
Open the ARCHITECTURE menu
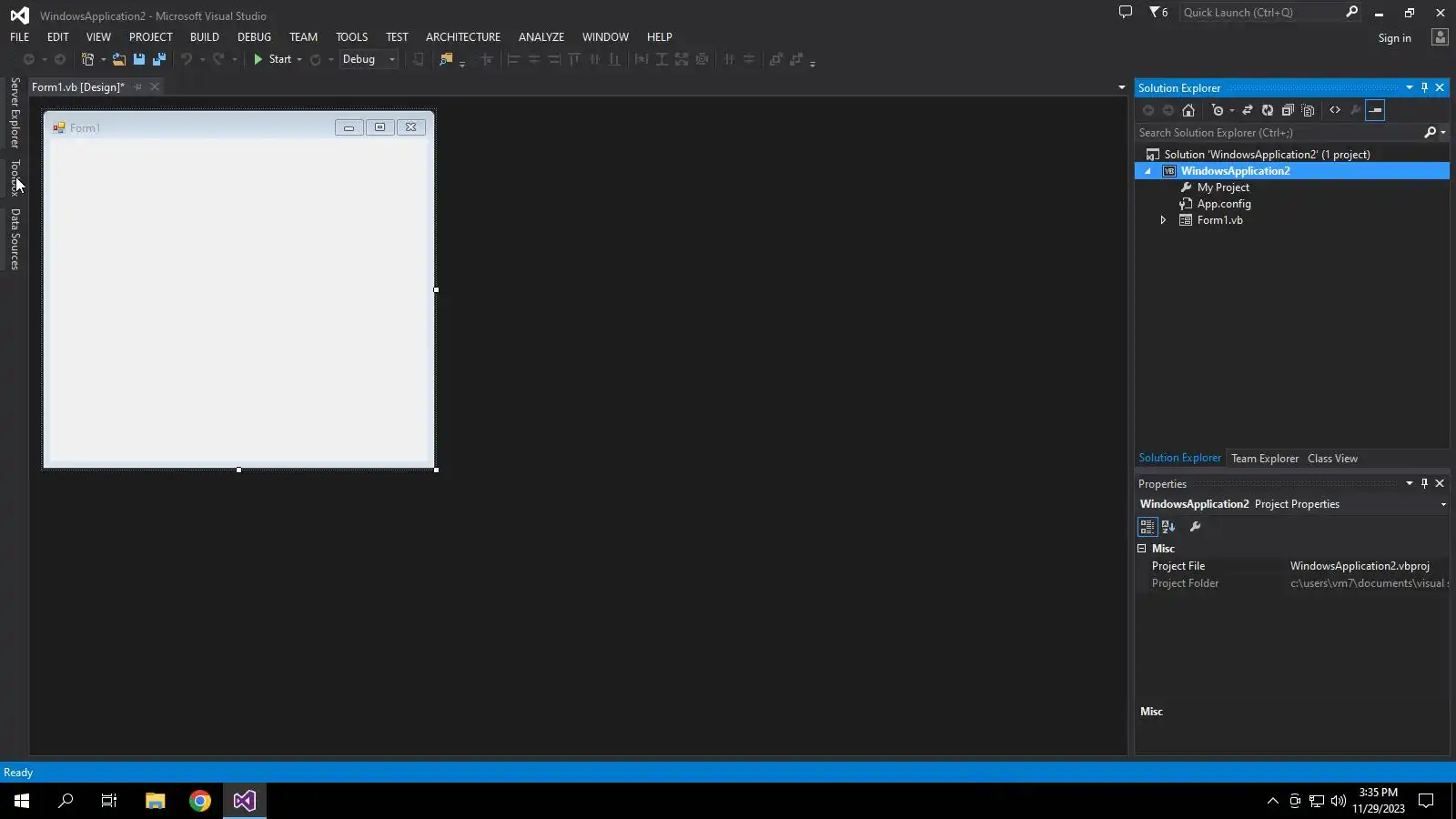pos(463,37)
